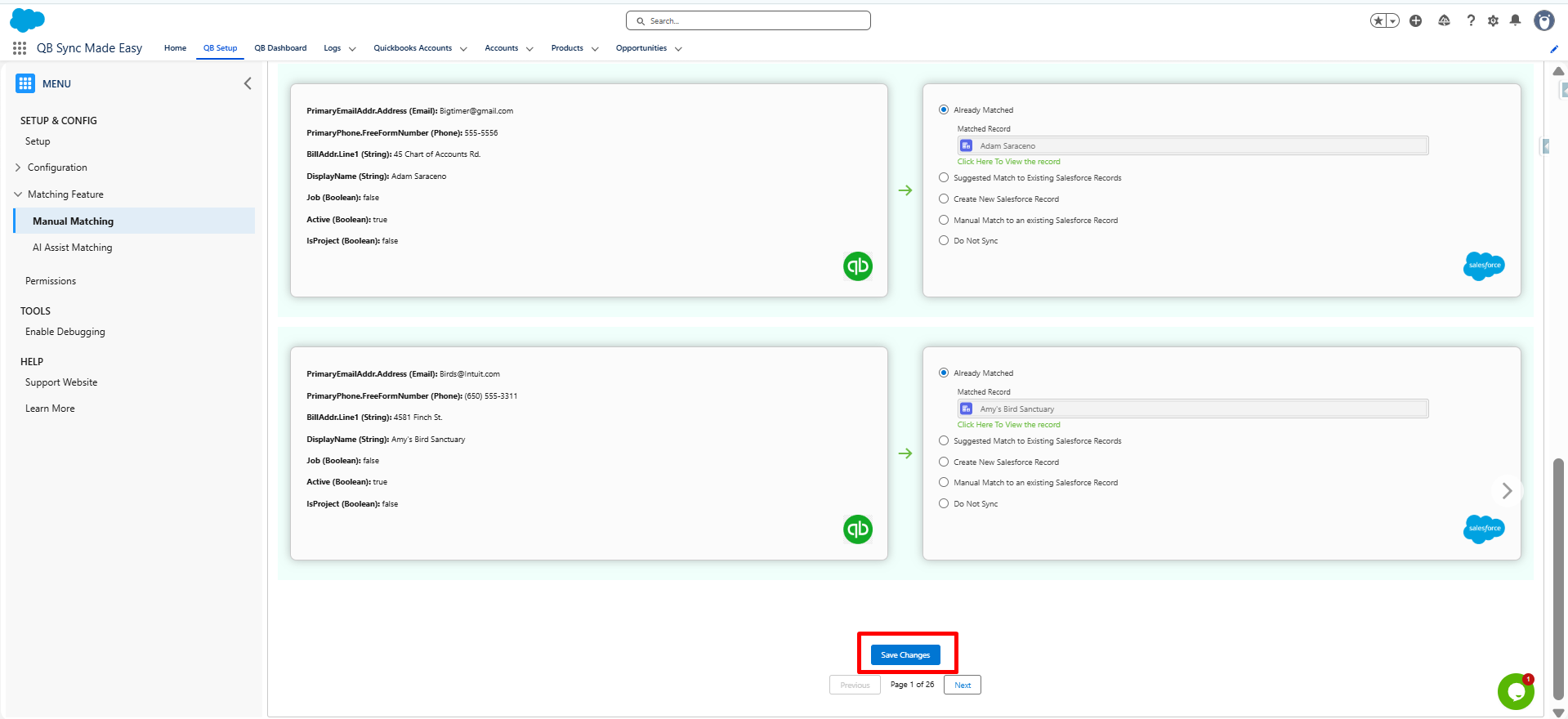Image resolution: width=1568 pixels, height=719 pixels.
Task: Open the Accounts tab dropdown chevron
Action: pyautogui.click(x=529, y=49)
